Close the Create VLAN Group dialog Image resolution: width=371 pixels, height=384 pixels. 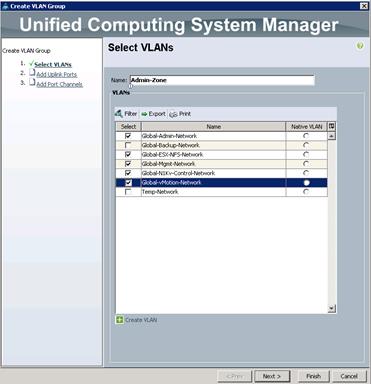coord(364,6)
